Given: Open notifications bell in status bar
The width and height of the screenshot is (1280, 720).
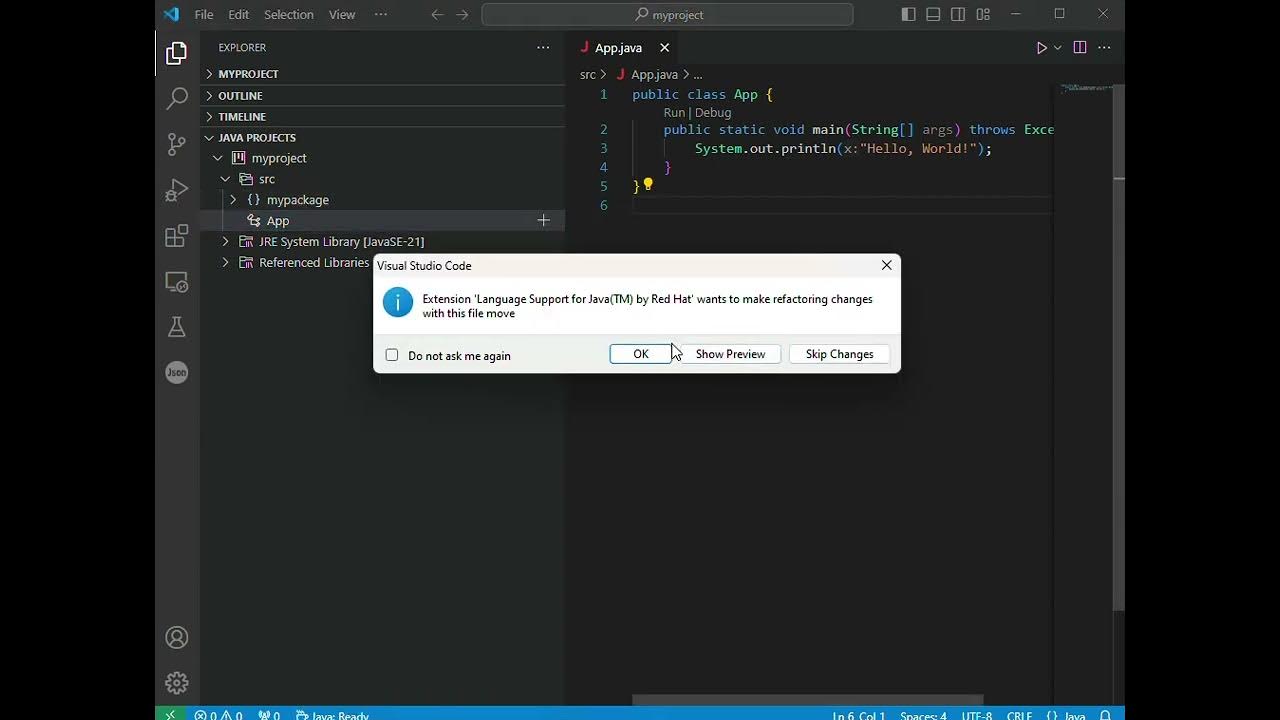Looking at the screenshot, I should click(1106, 715).
